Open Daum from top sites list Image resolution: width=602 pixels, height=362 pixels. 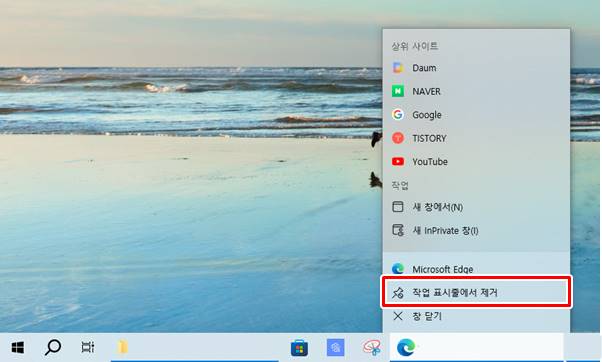(476, 68)
